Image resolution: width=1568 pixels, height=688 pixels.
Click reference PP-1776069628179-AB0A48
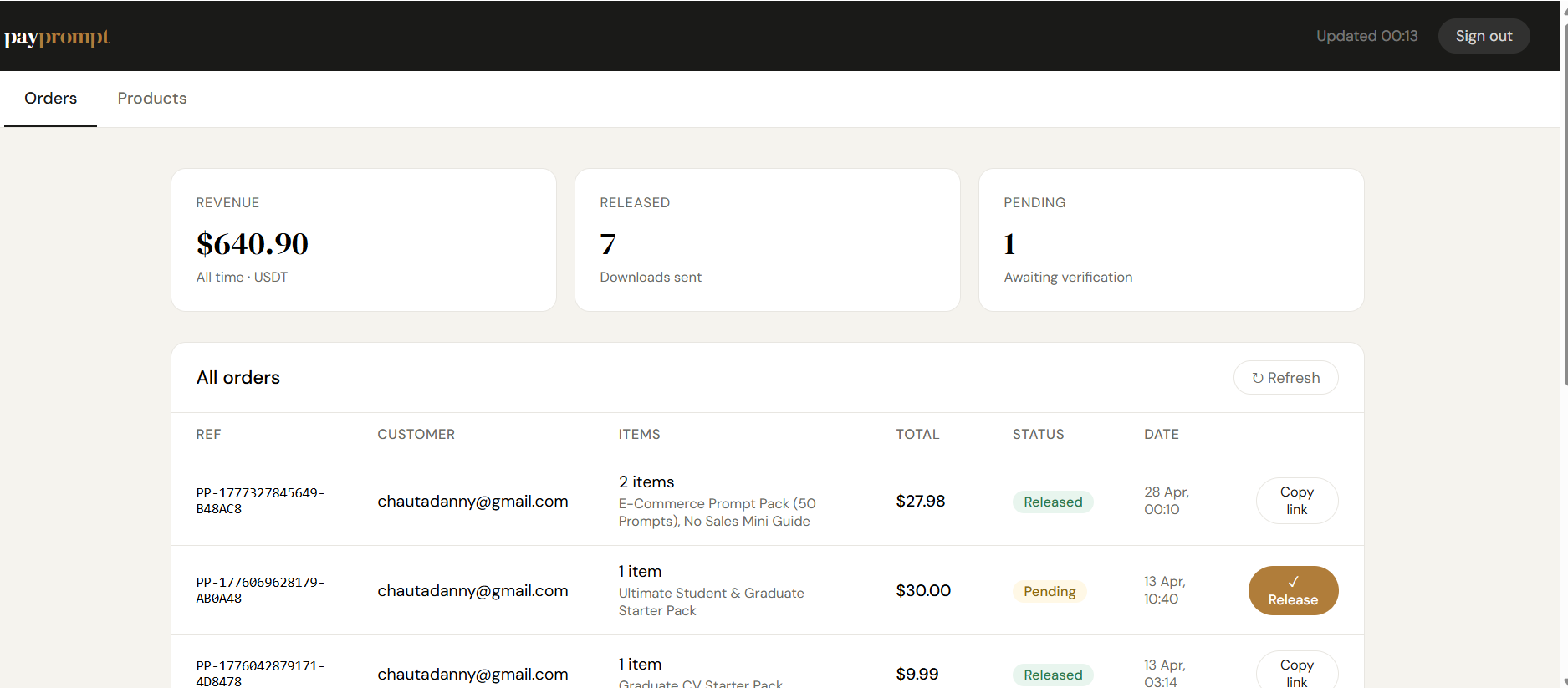click(x=260, y=590)
